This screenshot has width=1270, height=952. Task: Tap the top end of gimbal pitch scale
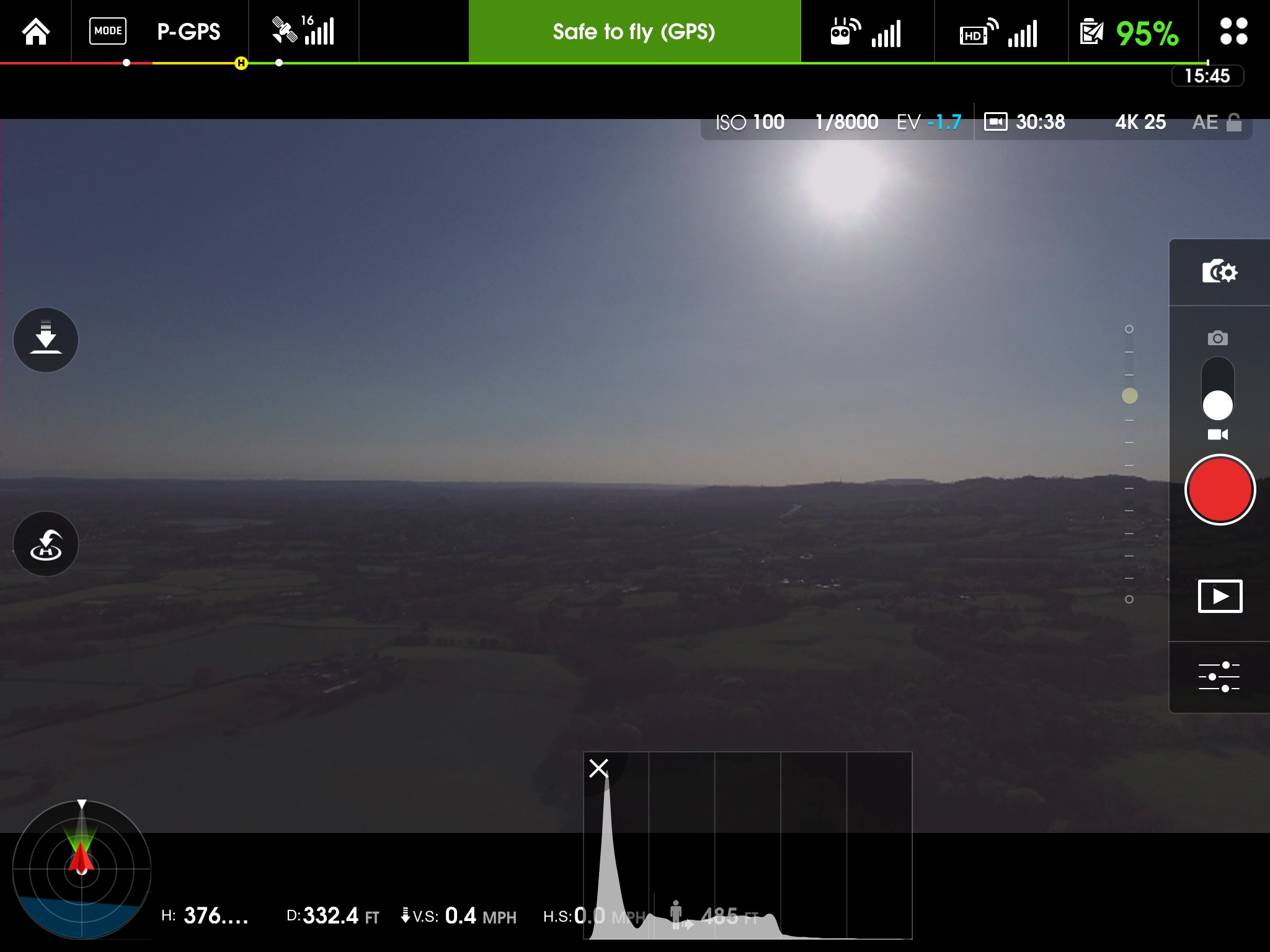1129,329
